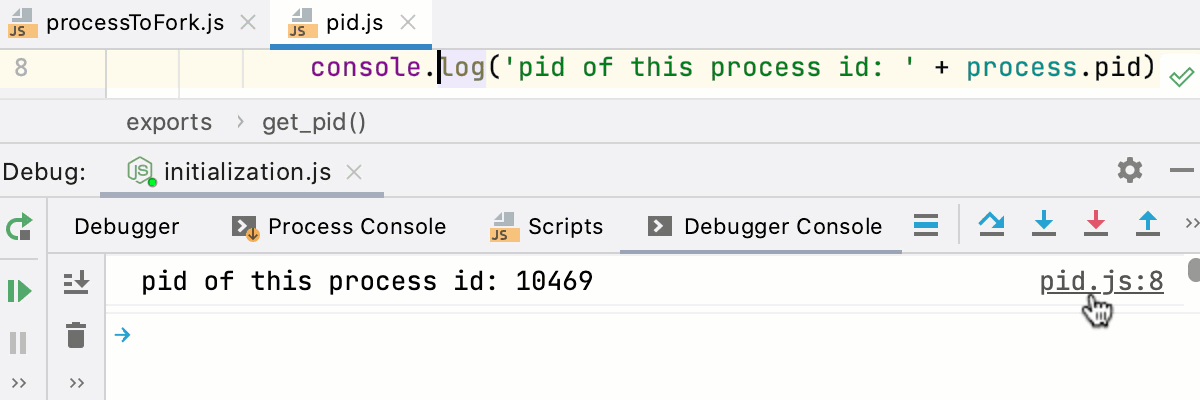Select get_pid() in the breadcrumbs

pos(314,122)
